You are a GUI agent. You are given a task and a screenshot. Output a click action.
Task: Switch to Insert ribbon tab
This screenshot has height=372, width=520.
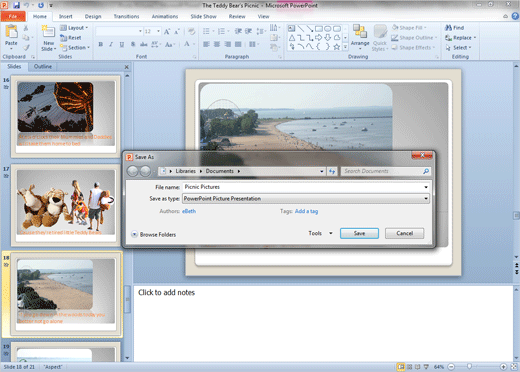point(65,16)
